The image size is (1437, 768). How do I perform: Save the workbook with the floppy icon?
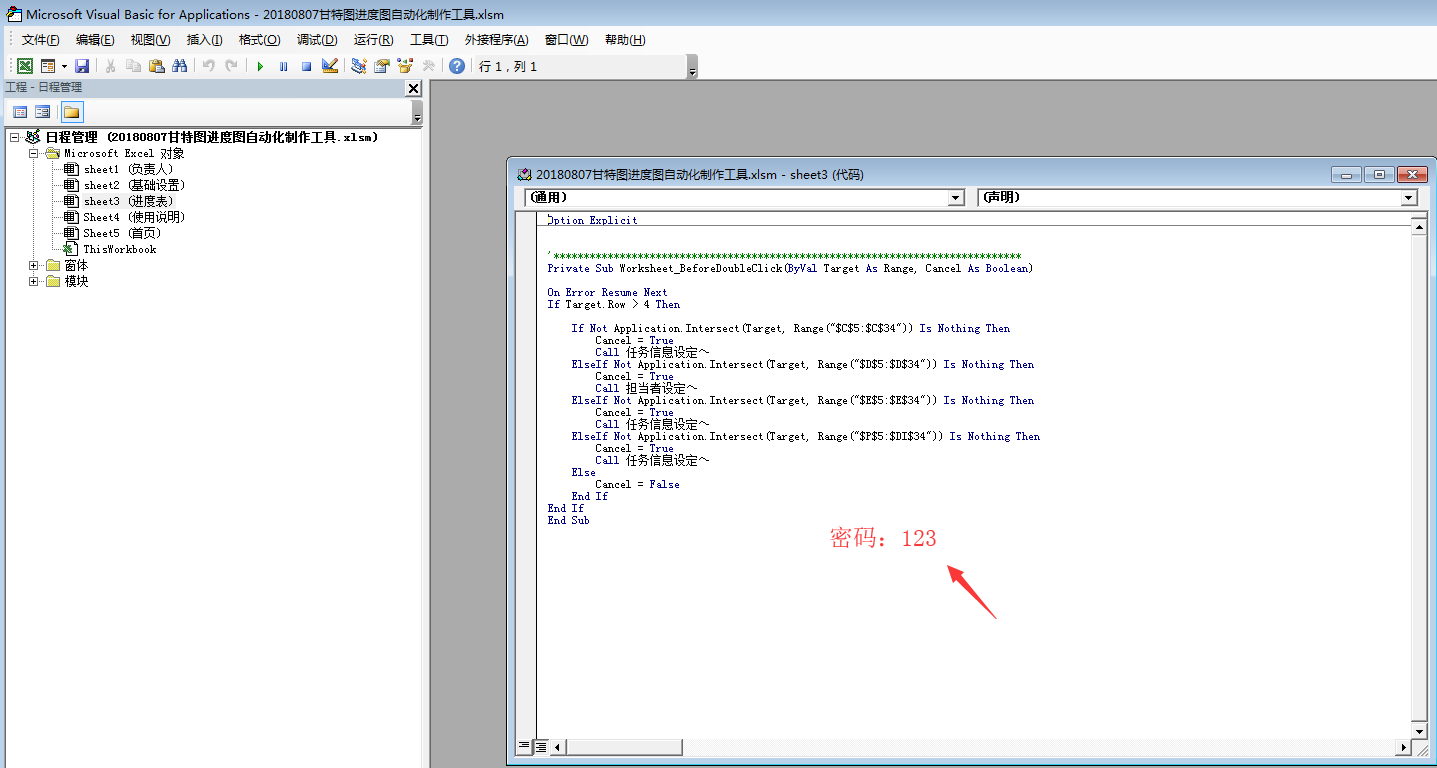click(x=82, y=66)
